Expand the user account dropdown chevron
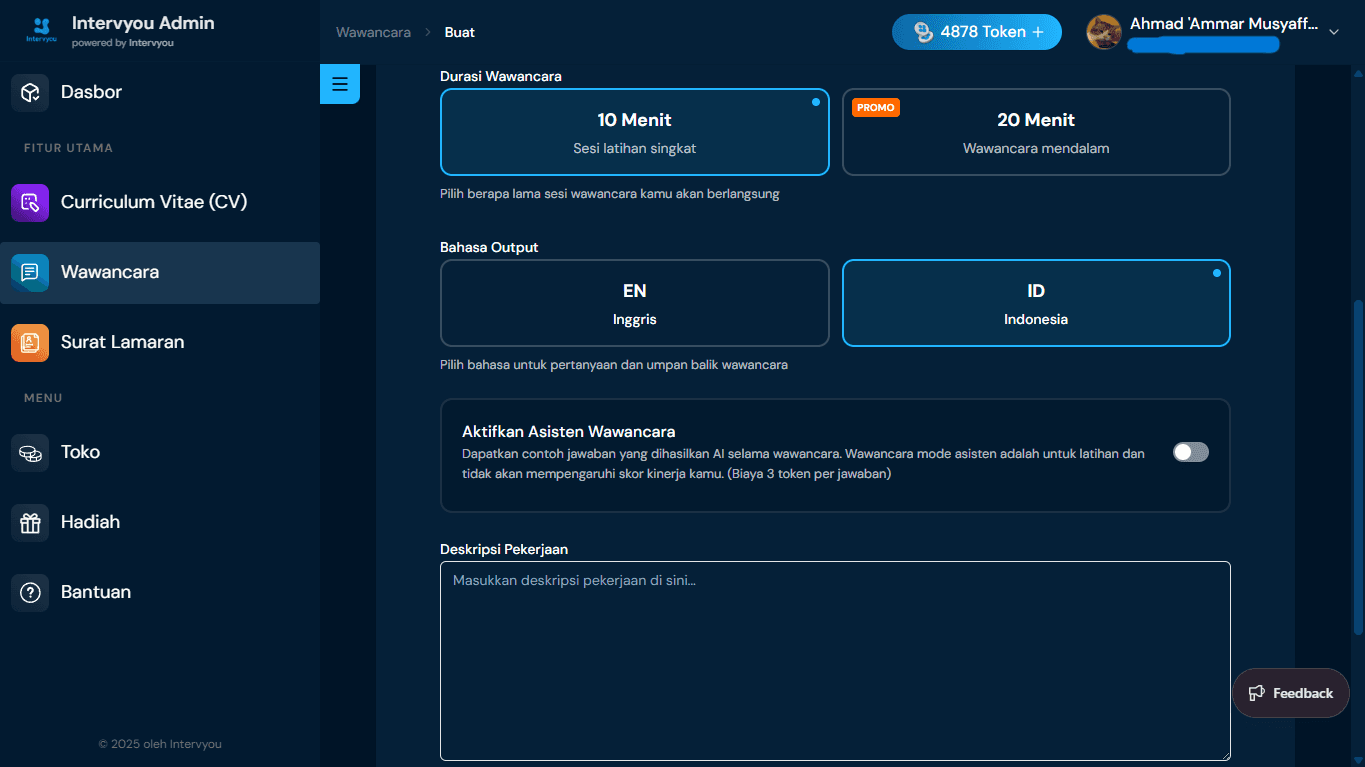The height and width of the screenshot is (767, 1365). 1333,32
